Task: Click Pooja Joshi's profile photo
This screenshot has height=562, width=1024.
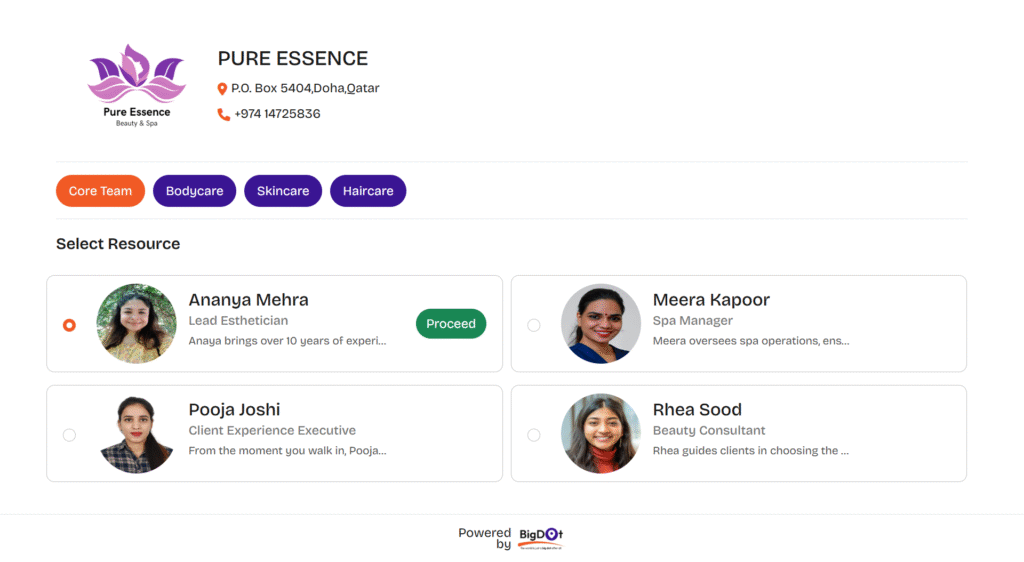Action: pos(137,434)
